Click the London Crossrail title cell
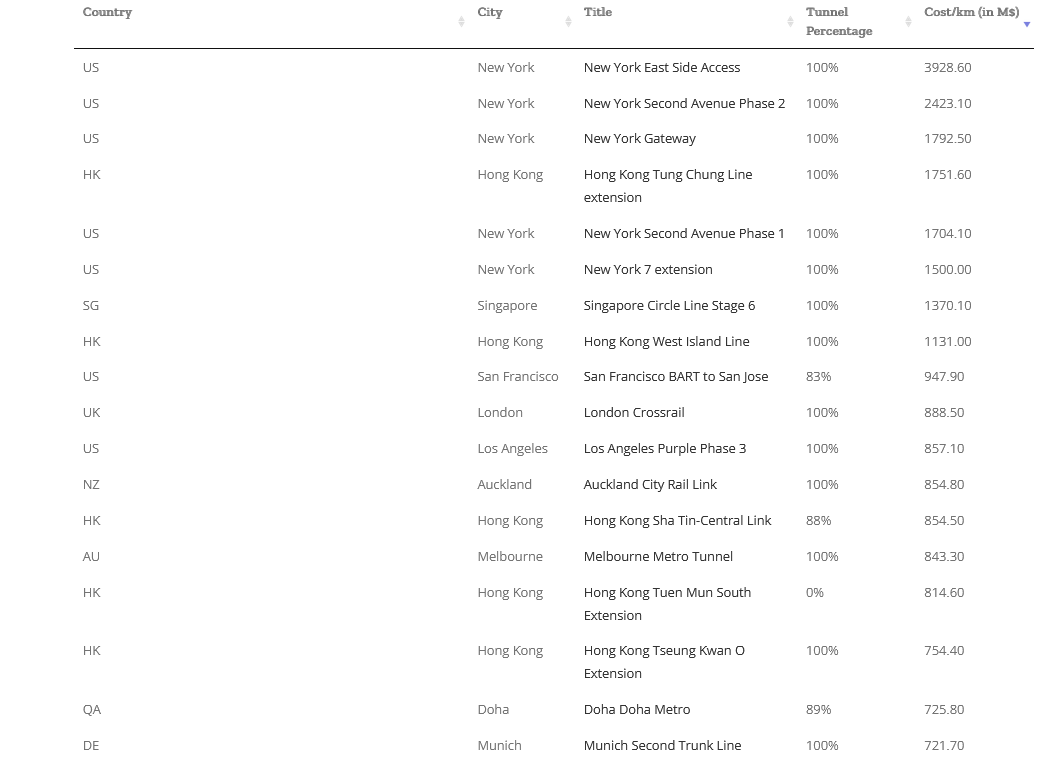Image resolution: width=1047 pixels, height=763 pixels. (x=634, y=413)
